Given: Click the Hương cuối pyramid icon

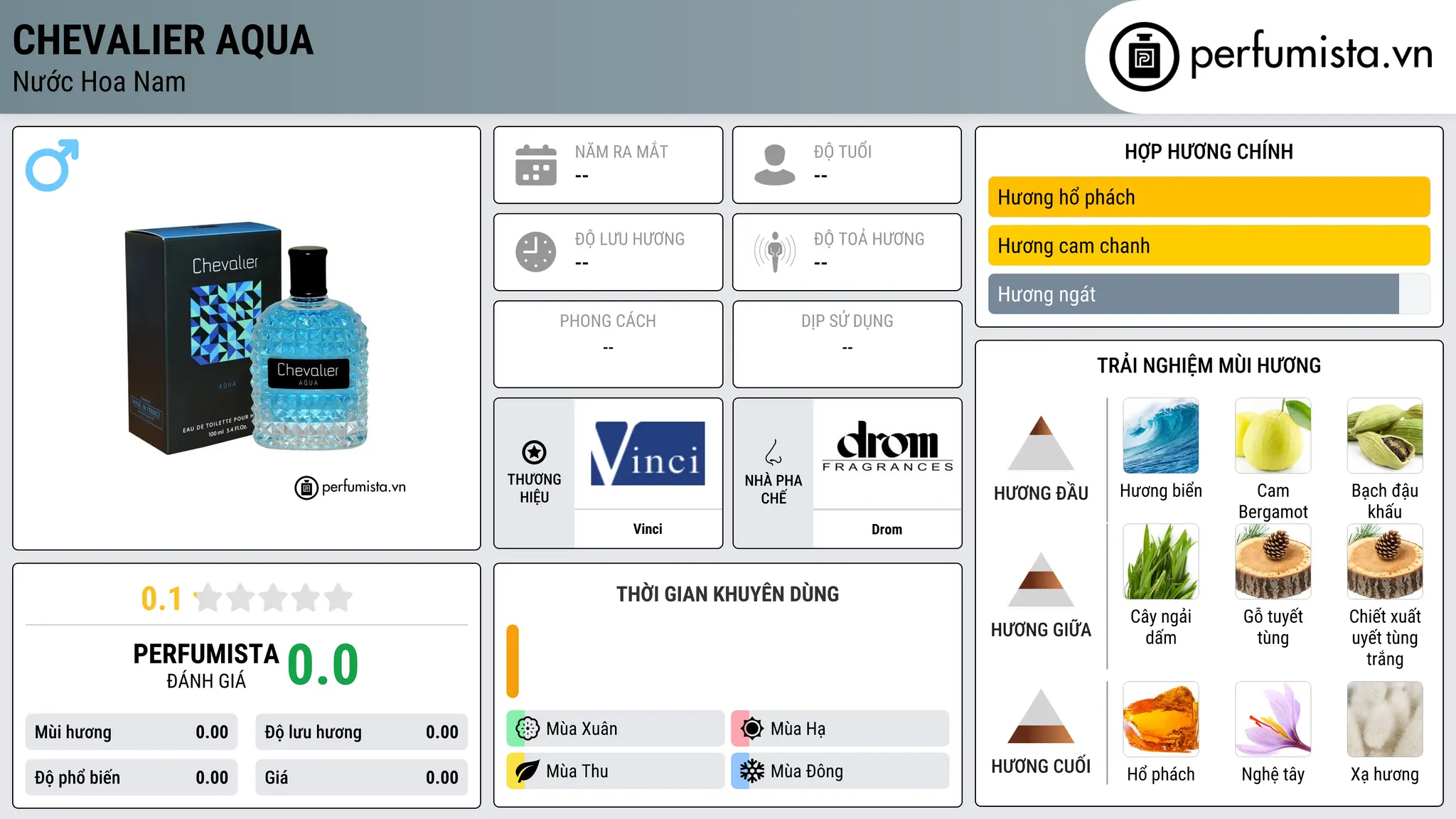Looking at the screenshot, I should [x=1042, y=716].
